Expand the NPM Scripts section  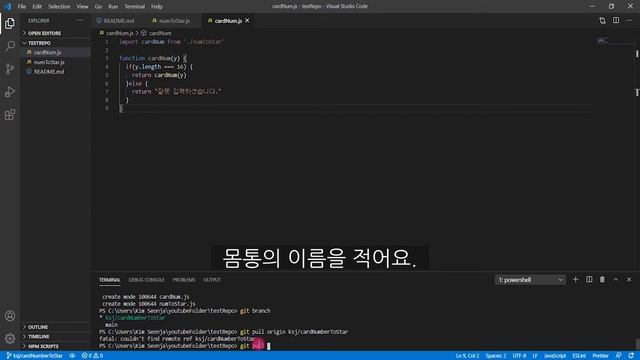[43, 346]
